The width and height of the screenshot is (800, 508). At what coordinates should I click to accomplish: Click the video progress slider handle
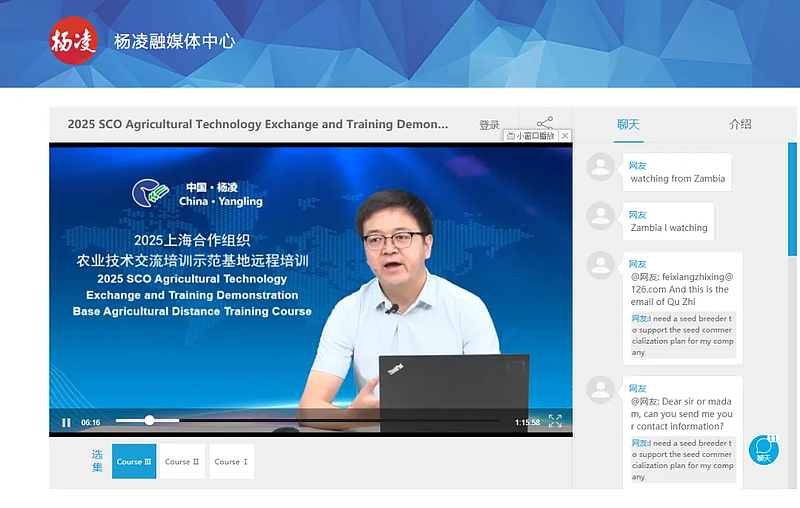[149, 421]
